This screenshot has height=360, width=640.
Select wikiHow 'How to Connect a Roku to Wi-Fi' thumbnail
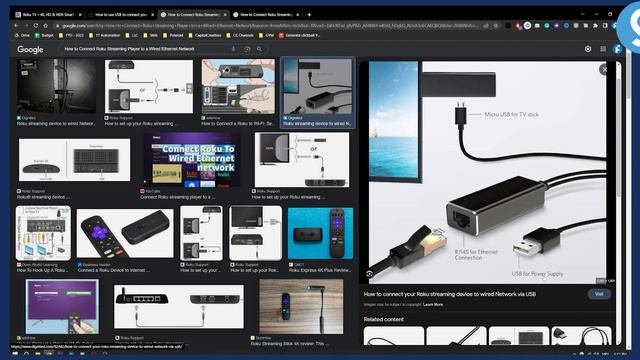point(238,86)
